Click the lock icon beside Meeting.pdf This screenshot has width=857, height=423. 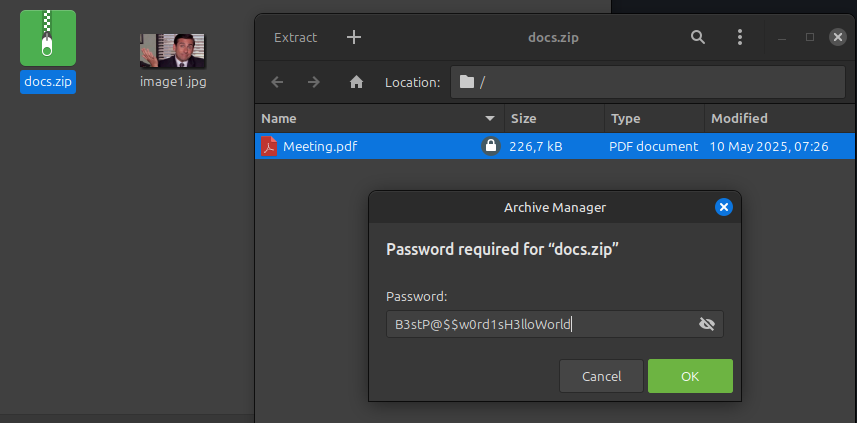pyautogui.click(x=490, y=146)
